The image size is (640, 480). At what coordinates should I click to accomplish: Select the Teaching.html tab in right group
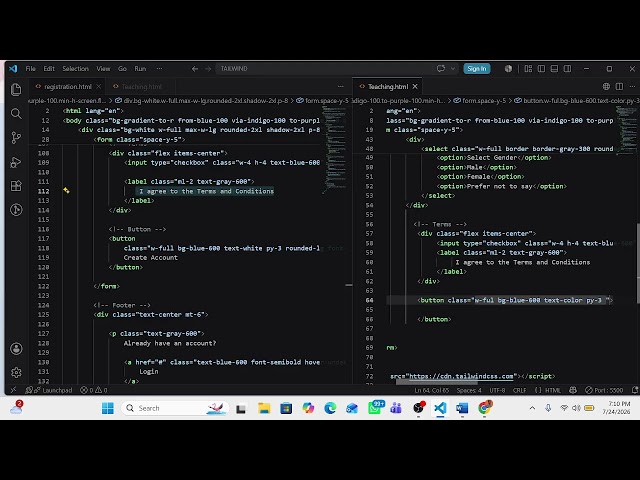388,87
